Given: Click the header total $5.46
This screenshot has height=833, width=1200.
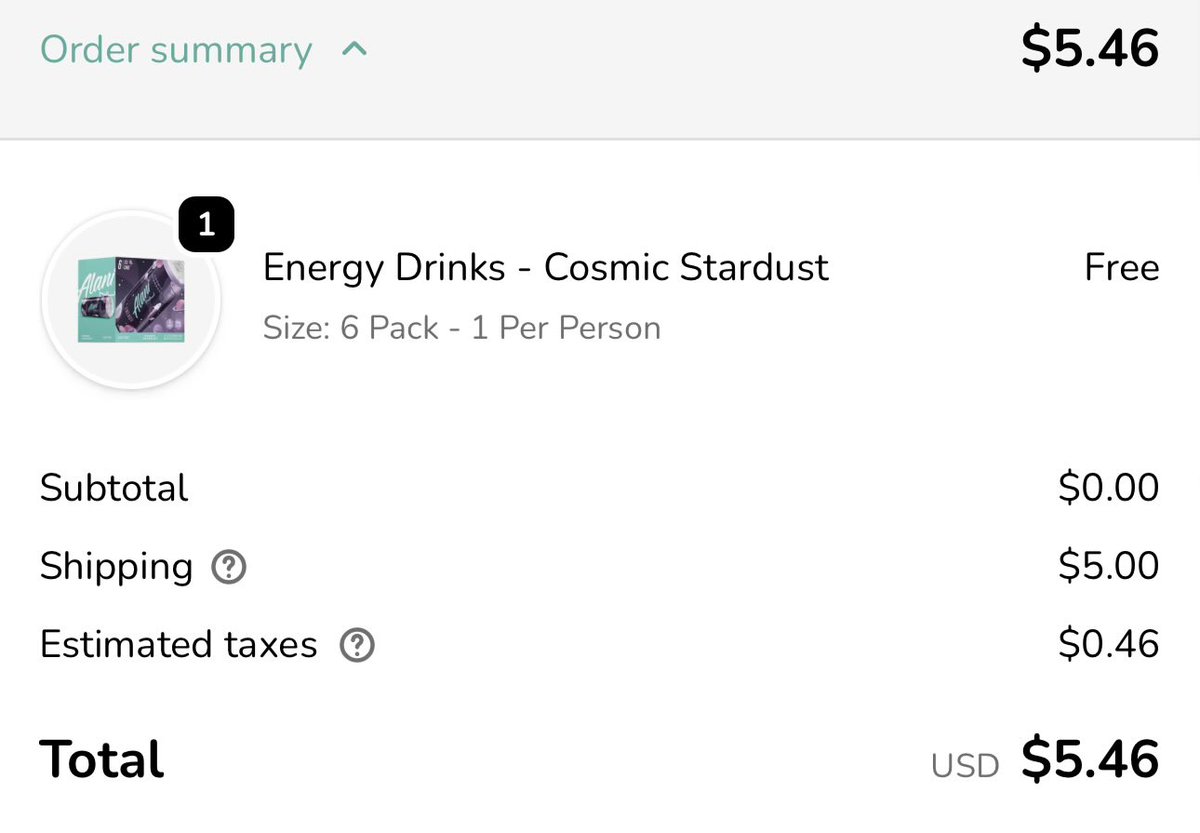Looking at the screenshot, I should (x=1090, y=49).
